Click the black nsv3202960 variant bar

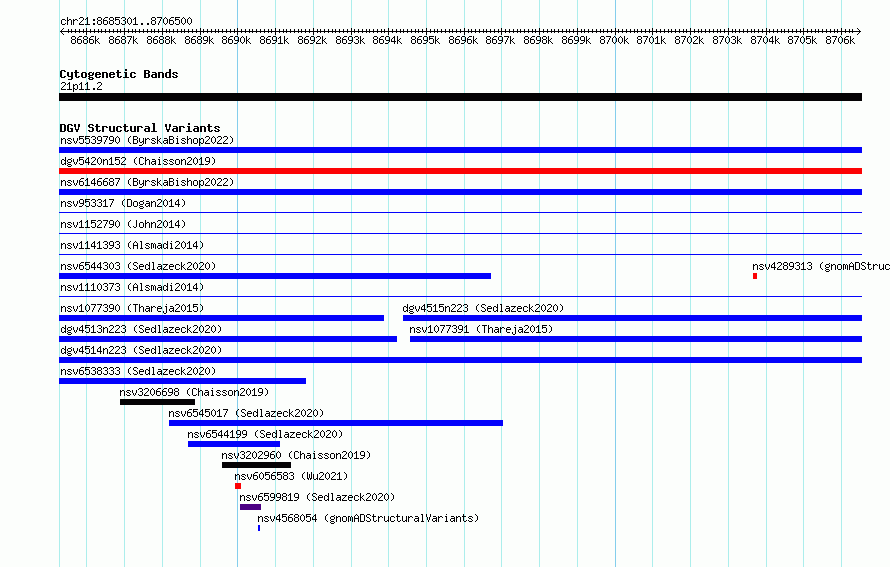click(x=256, y=465)
